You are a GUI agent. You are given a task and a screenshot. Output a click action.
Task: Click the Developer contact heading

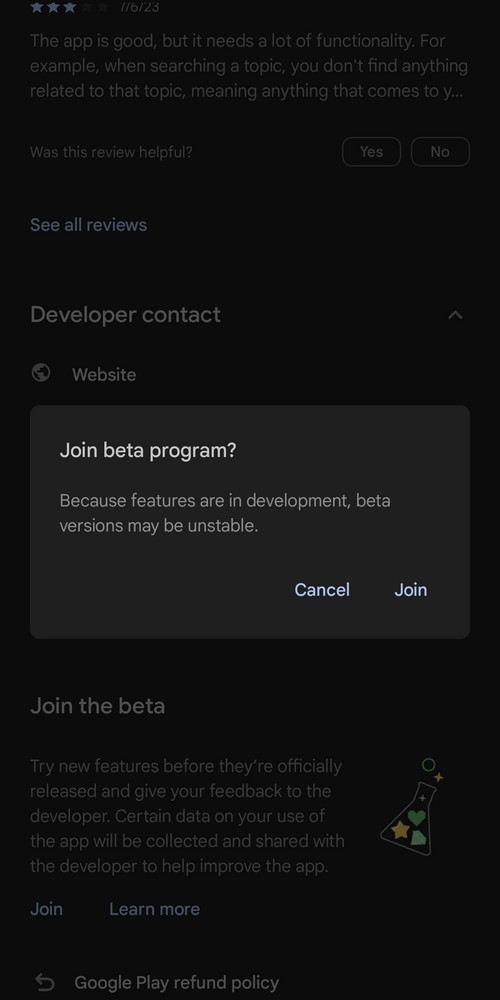point(126,314)
